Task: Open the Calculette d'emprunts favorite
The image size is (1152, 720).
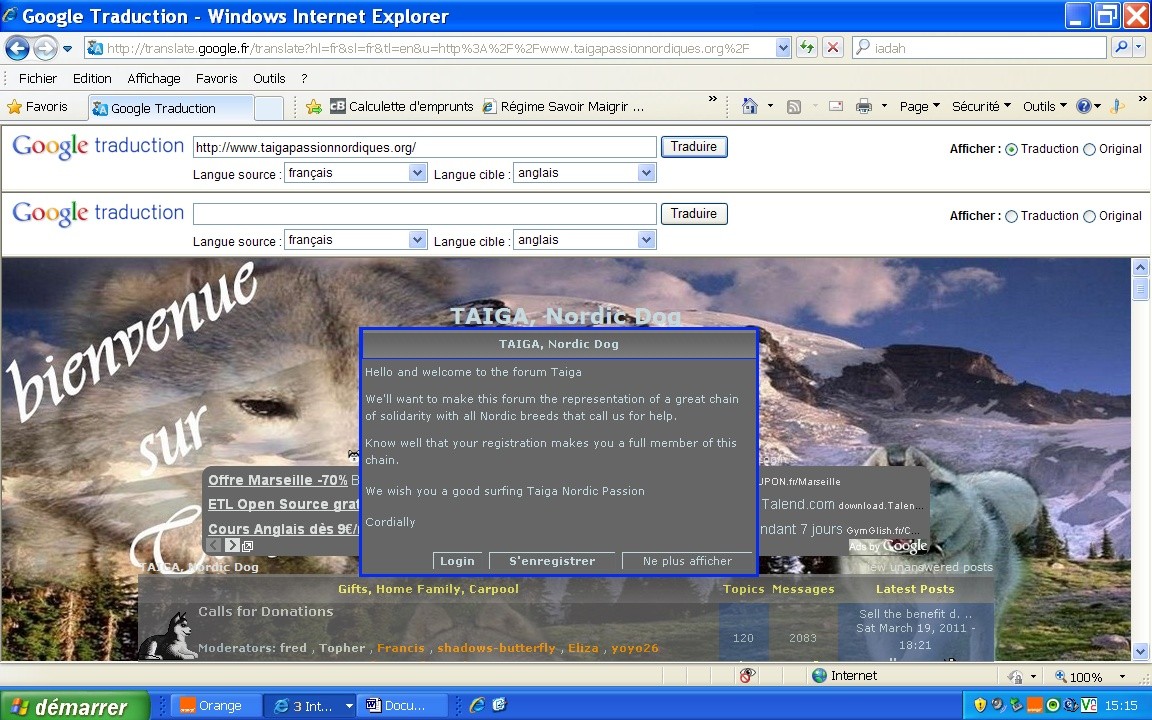Action: click(x=402, y=107)
